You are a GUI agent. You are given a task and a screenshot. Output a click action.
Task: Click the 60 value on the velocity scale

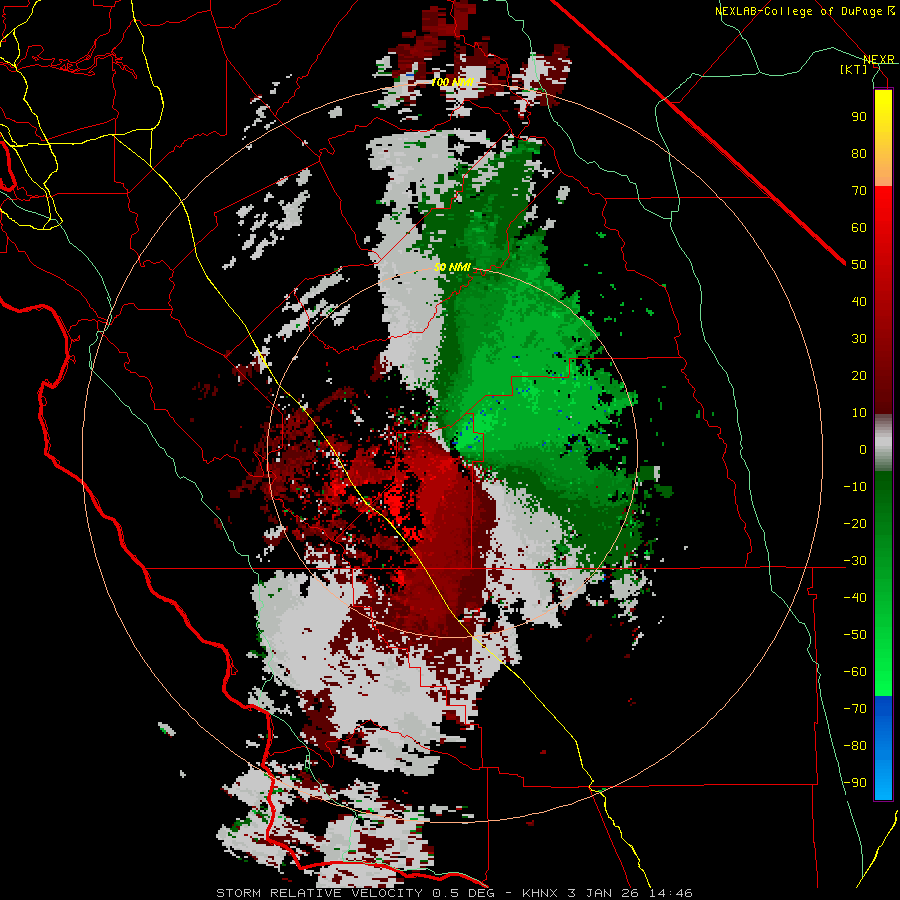[x=859, y=227]
